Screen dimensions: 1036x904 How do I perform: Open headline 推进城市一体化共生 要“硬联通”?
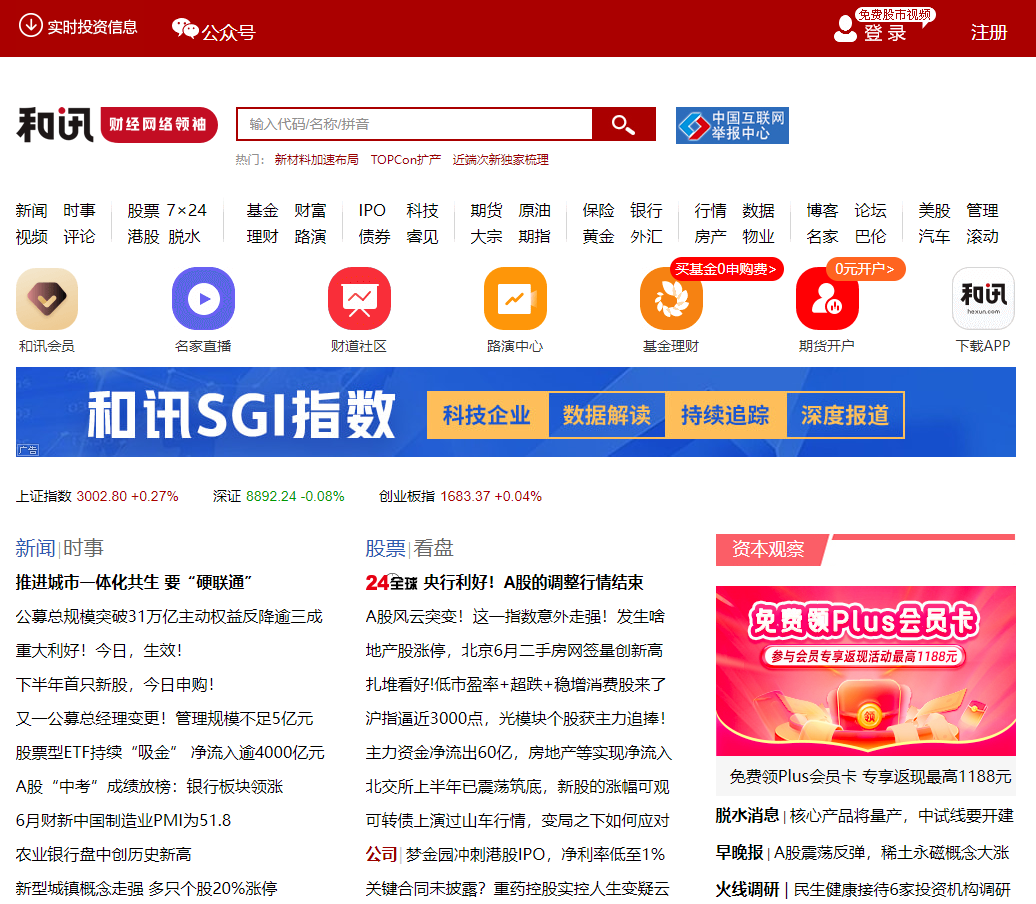[134, 582]
